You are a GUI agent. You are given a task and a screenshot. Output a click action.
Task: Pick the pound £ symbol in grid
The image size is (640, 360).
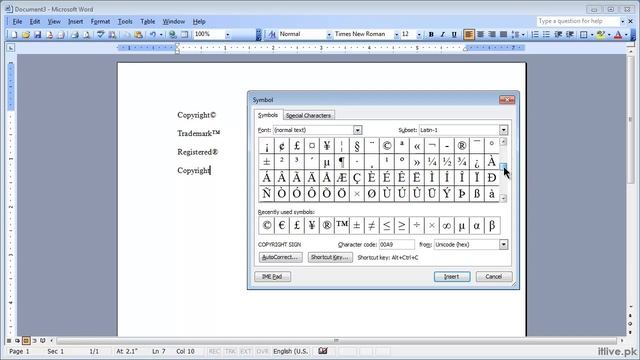click(x=297, y=145)
